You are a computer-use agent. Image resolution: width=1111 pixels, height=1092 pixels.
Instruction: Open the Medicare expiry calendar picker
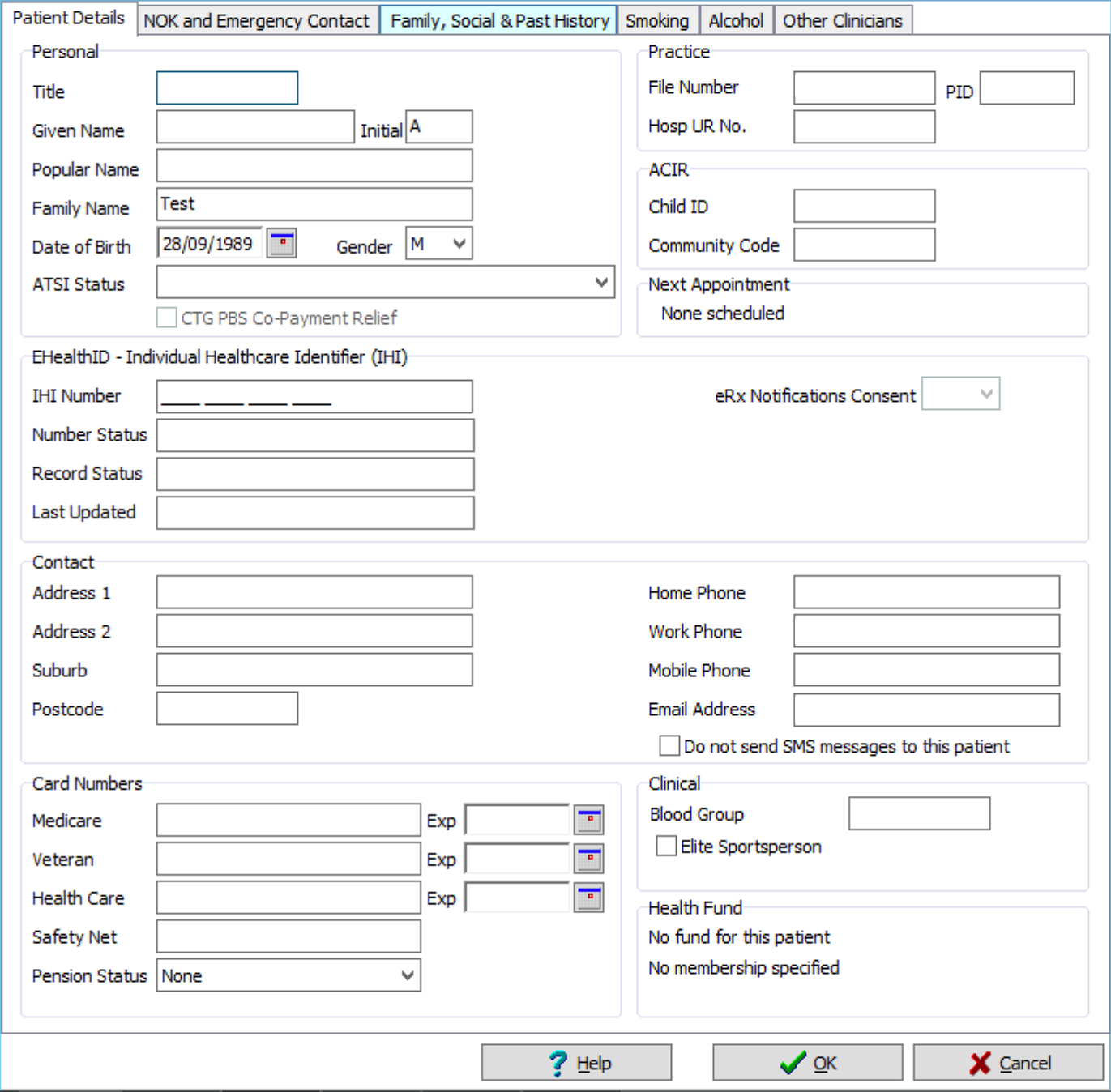coord(588,820)
